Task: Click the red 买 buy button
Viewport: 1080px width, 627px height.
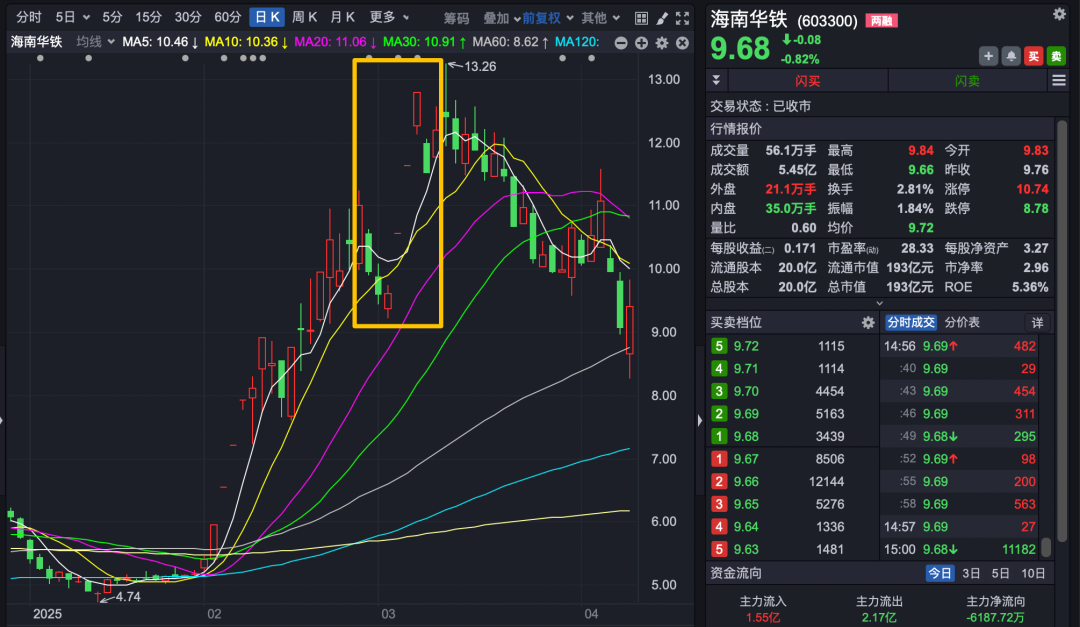Action: click(1033, 56)
